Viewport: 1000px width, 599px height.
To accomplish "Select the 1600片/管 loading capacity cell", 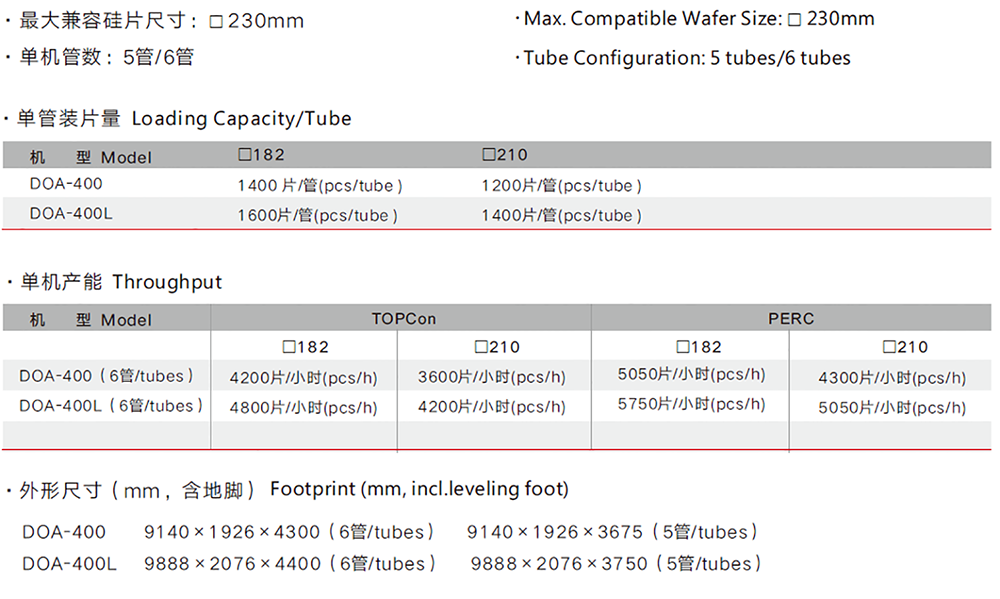I will pos(317,215).
